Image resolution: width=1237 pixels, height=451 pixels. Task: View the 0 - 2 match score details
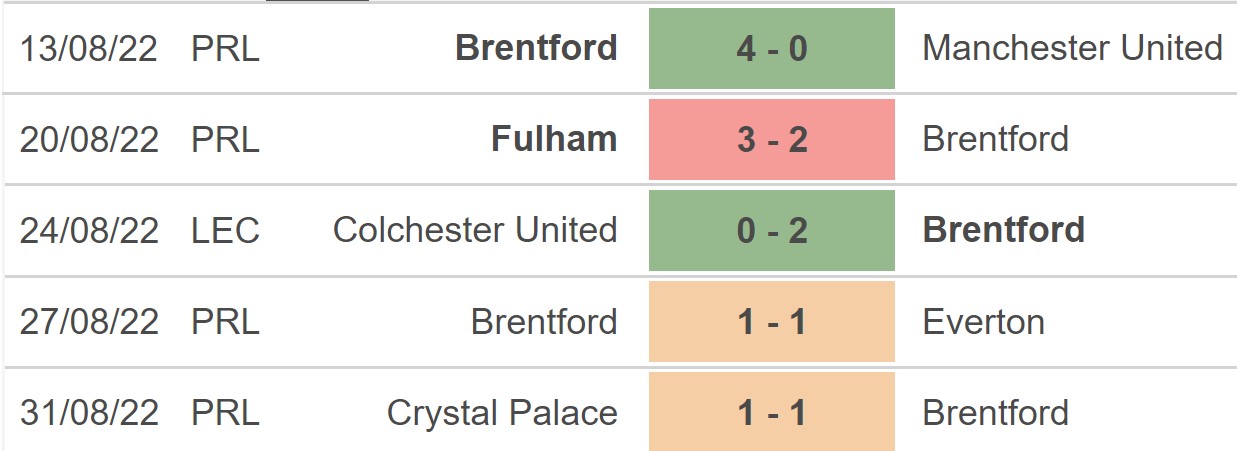click(x=771, y=230)
